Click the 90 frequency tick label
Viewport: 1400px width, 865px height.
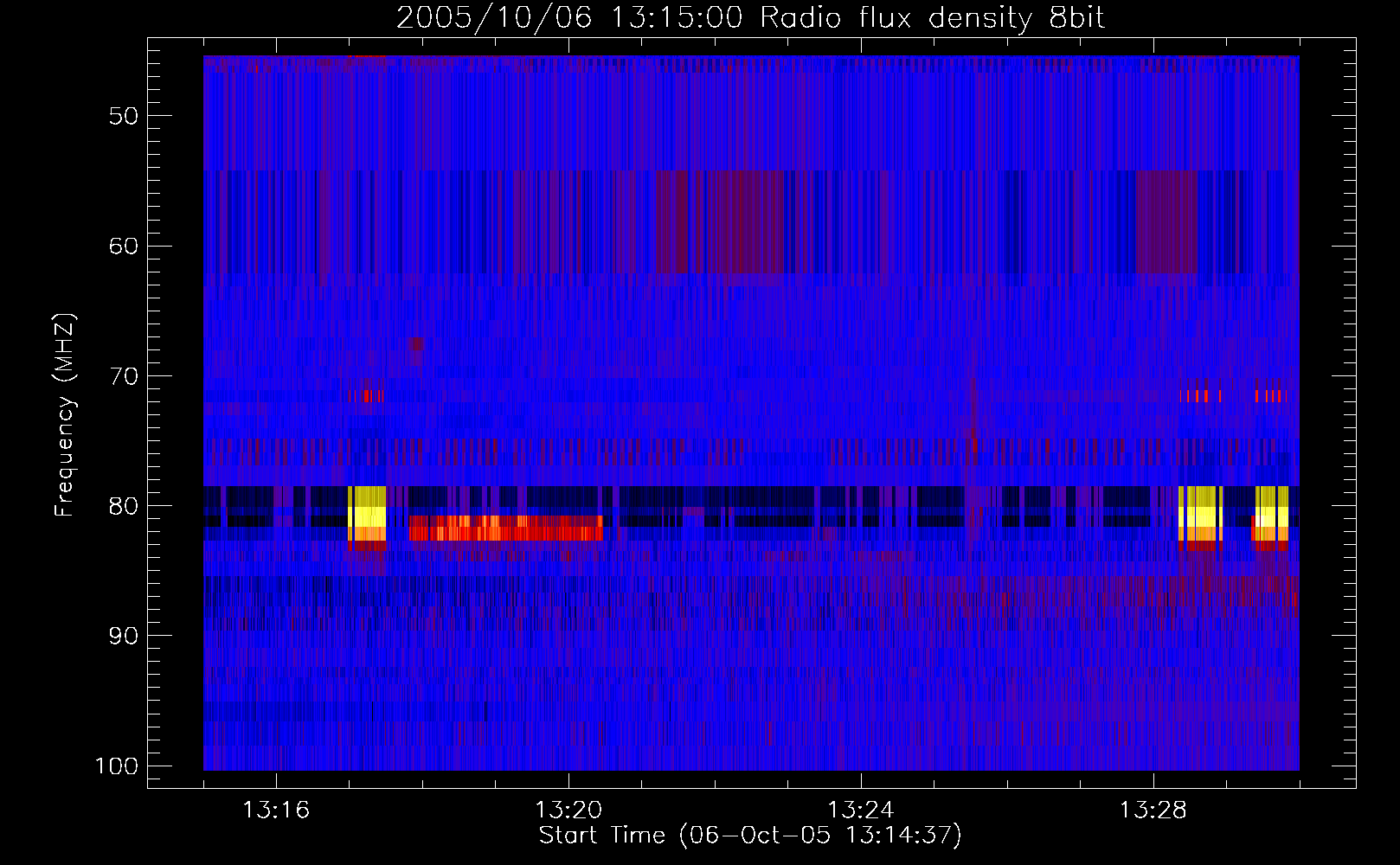[124, 636]
